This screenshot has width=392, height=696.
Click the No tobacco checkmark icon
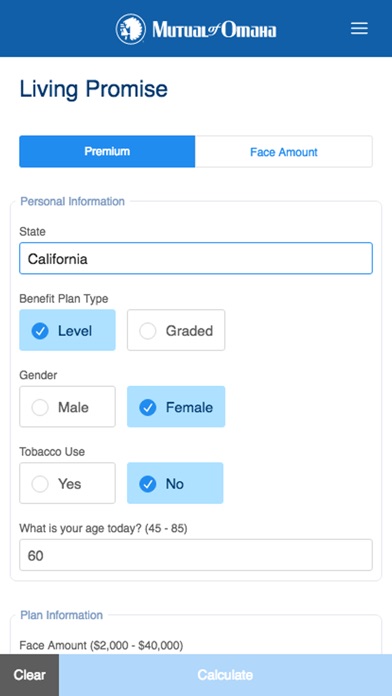(x=147, y=484)
